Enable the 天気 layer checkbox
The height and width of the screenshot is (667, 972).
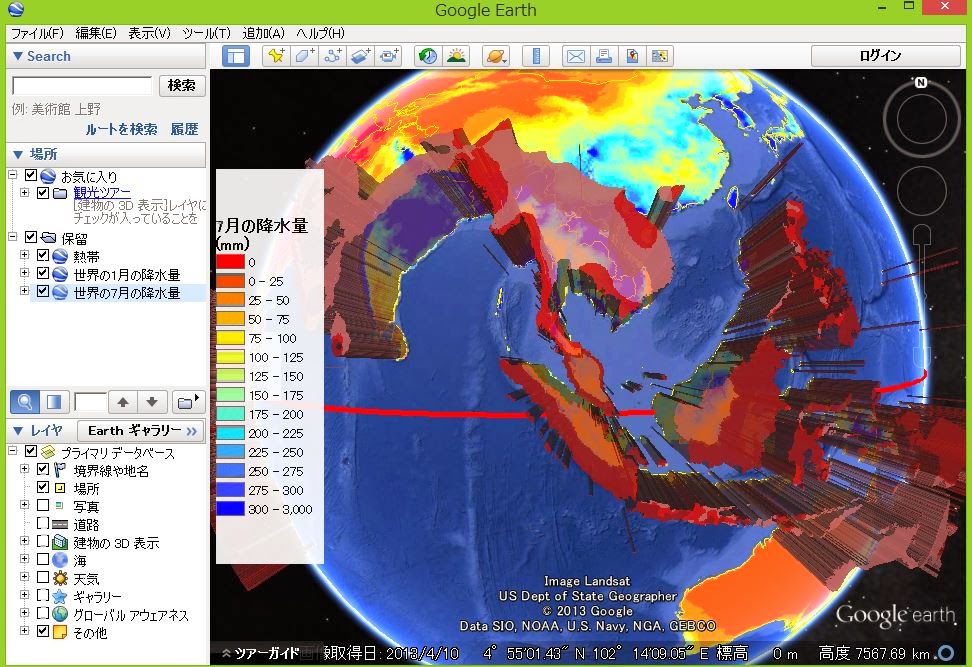point(43,577)
